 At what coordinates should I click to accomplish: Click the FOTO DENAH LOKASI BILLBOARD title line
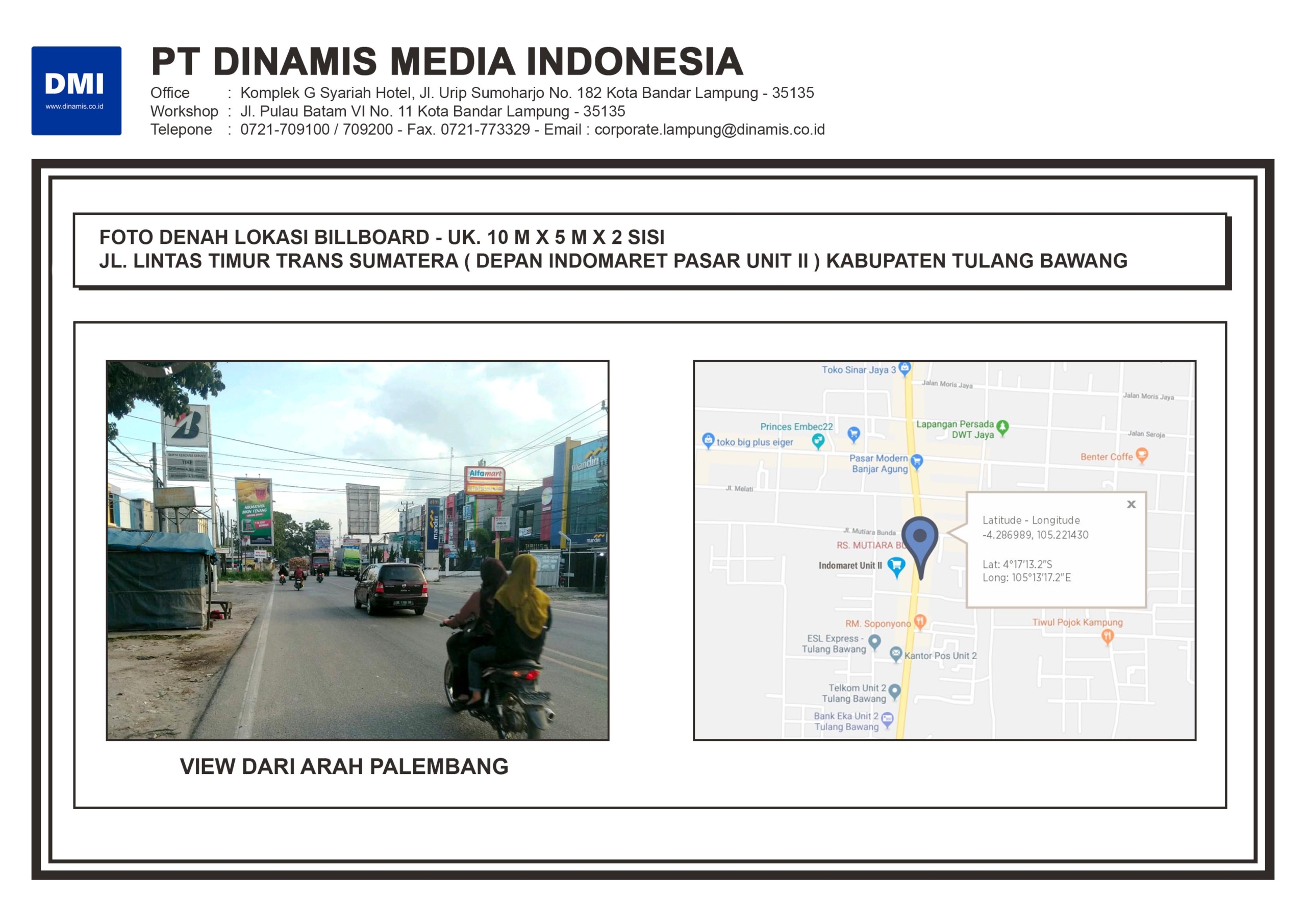click(382, 237)
